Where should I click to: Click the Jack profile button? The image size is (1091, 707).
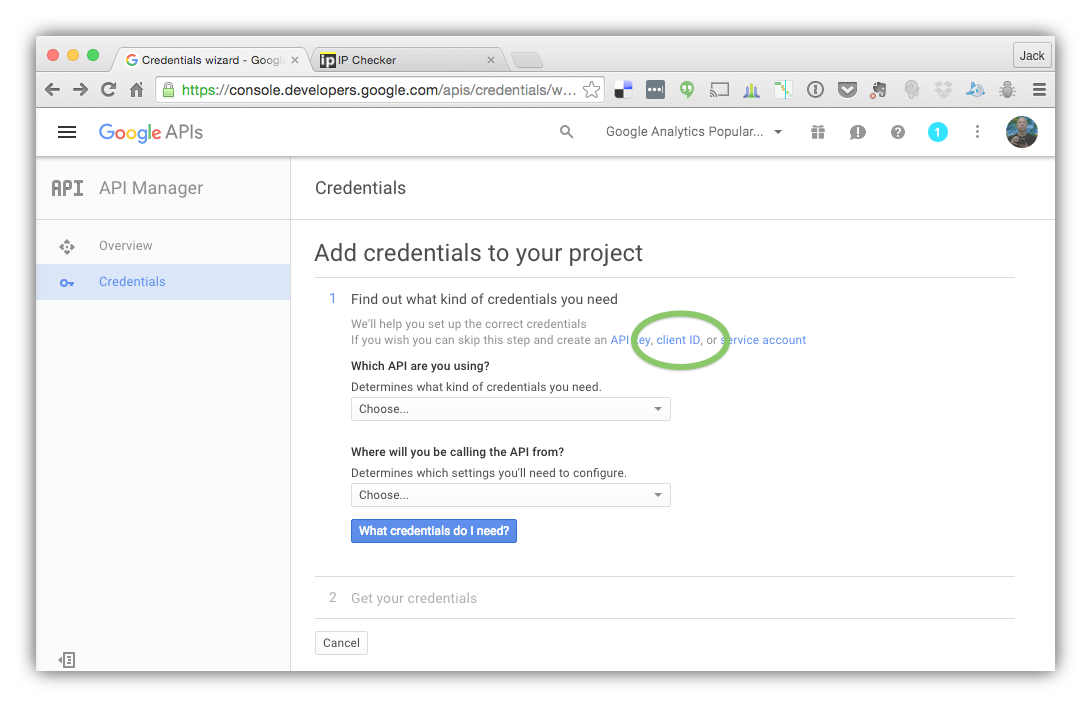pyautogui.click(x=1032, y=56)
